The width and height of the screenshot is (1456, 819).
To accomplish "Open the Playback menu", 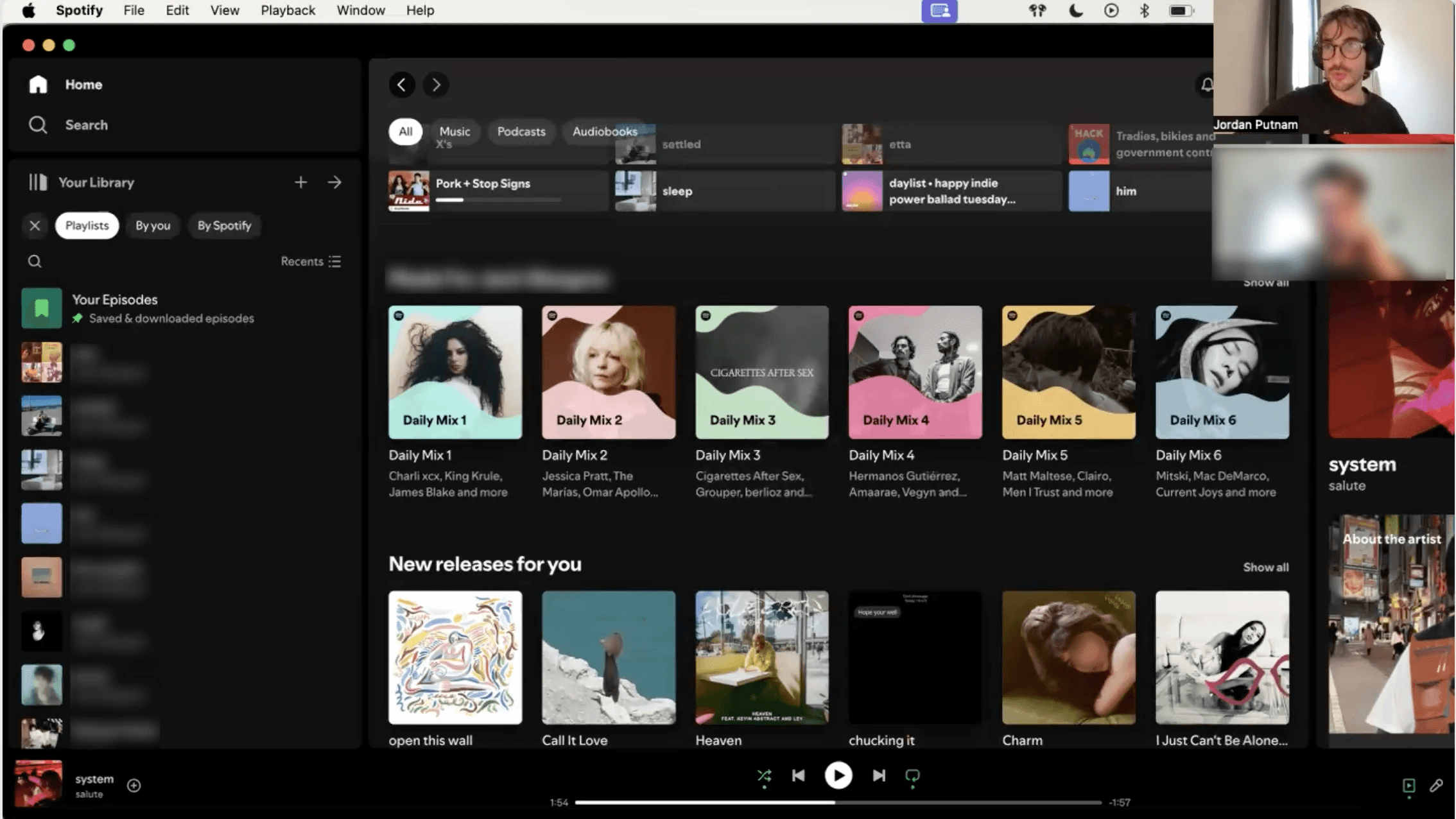I will coord(288,10).
